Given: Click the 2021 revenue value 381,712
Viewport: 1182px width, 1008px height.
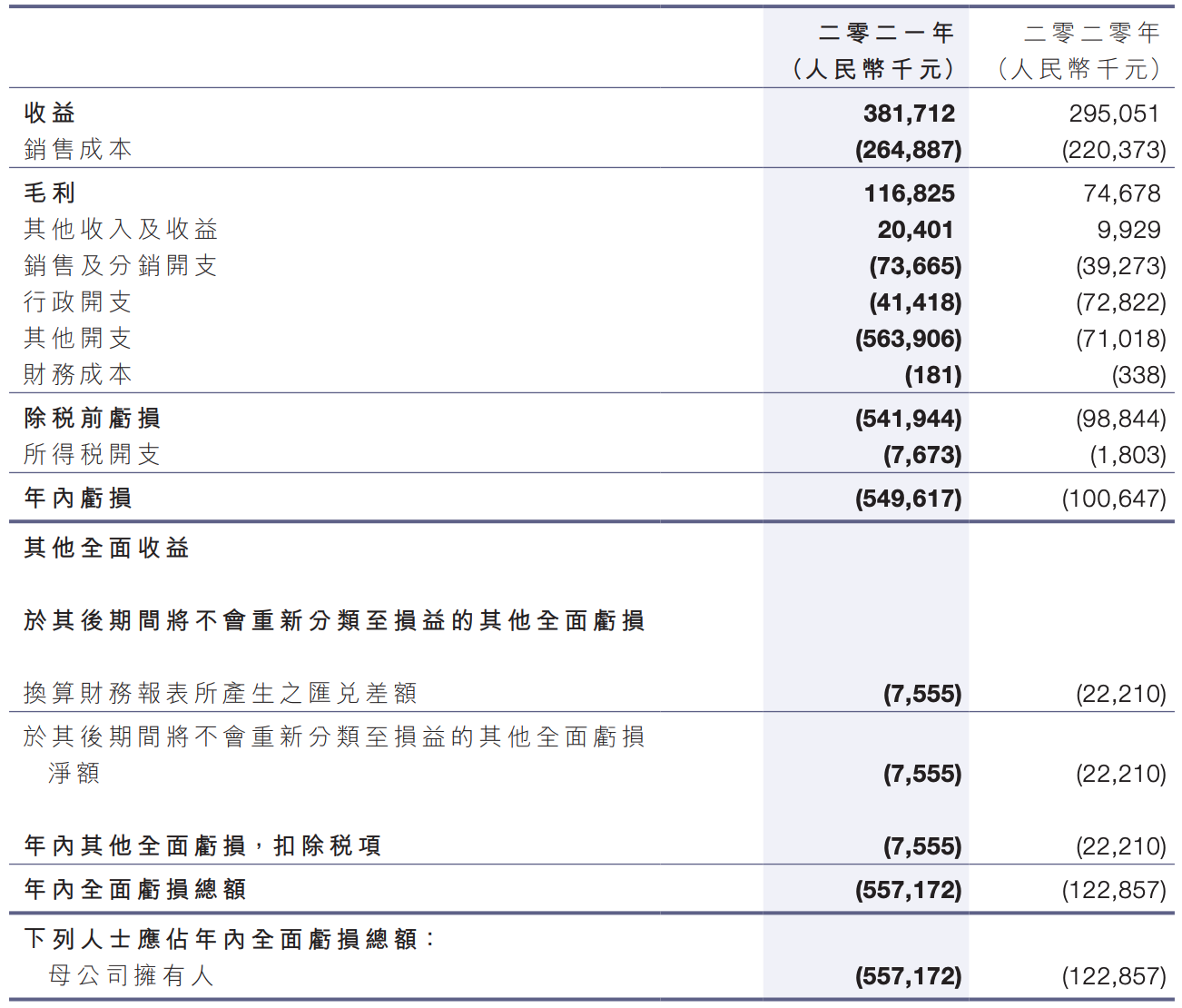Looking at the screenshot, I should tap(909, 114).
